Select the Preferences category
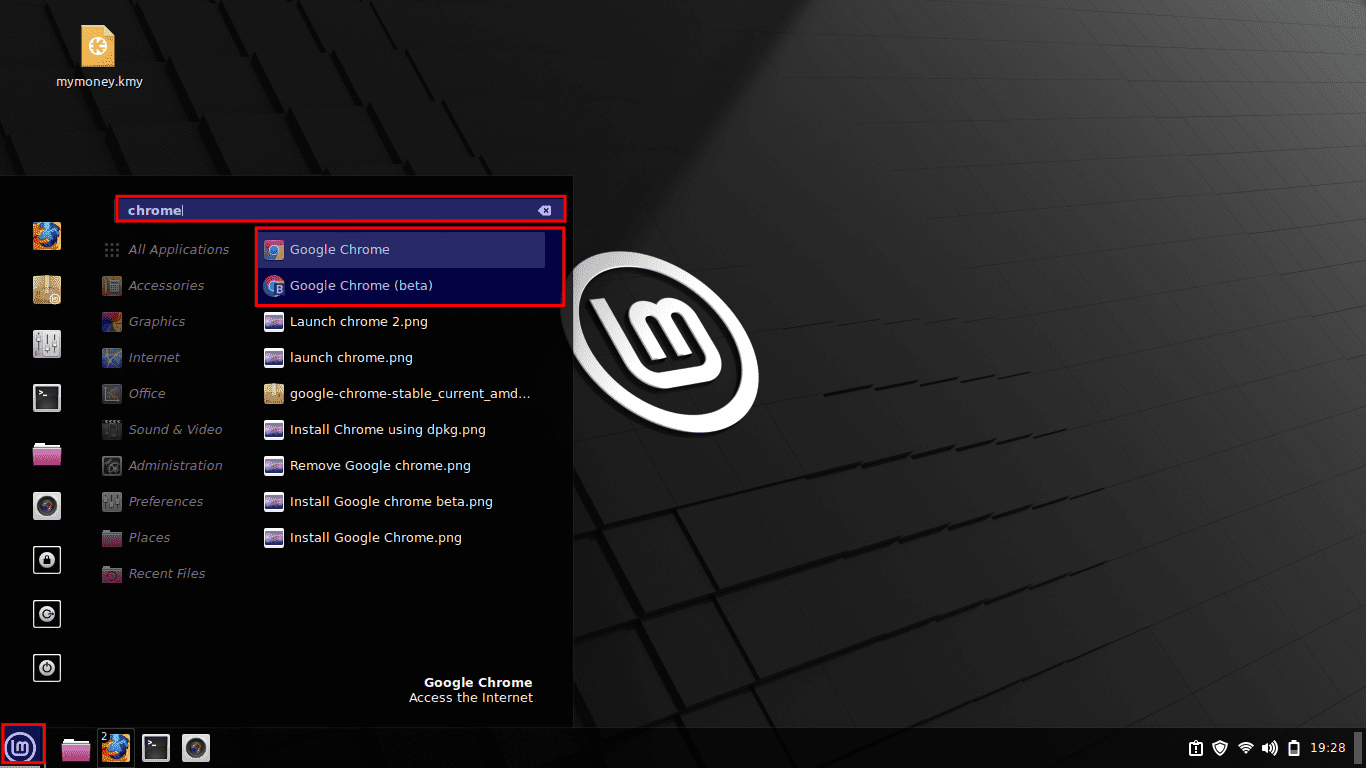 coord(152,502)
